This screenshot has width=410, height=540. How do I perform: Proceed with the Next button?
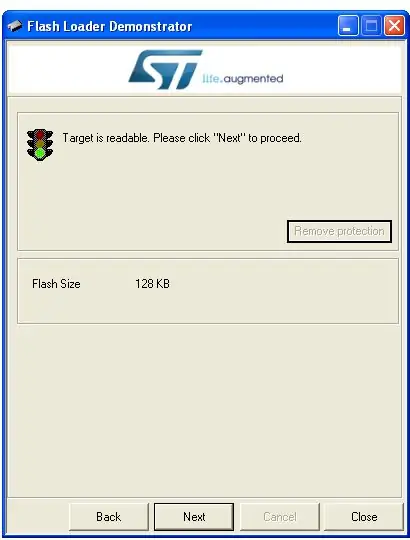click(x=194, y=517)
